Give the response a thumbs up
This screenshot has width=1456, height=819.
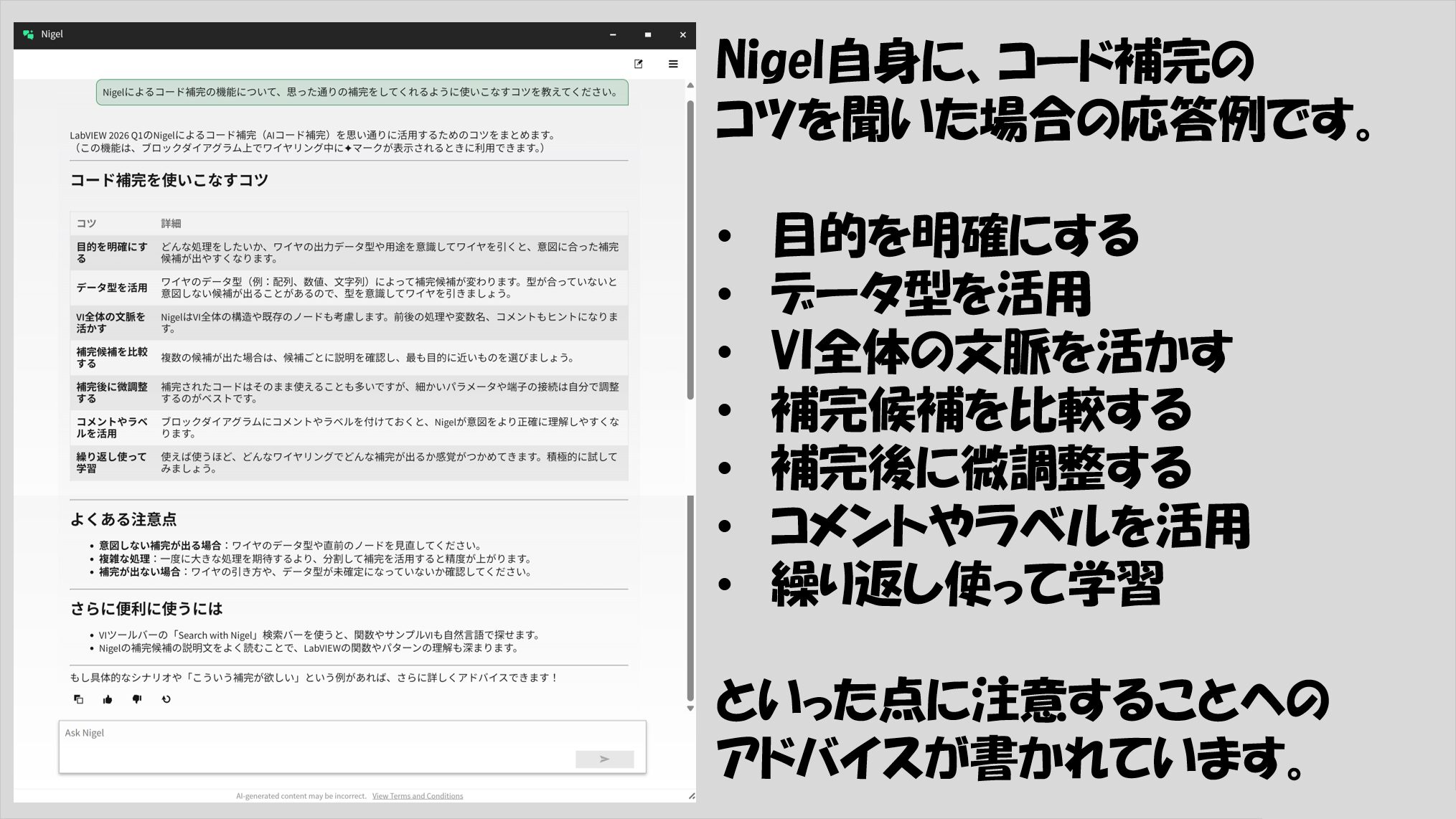[108, 699]
